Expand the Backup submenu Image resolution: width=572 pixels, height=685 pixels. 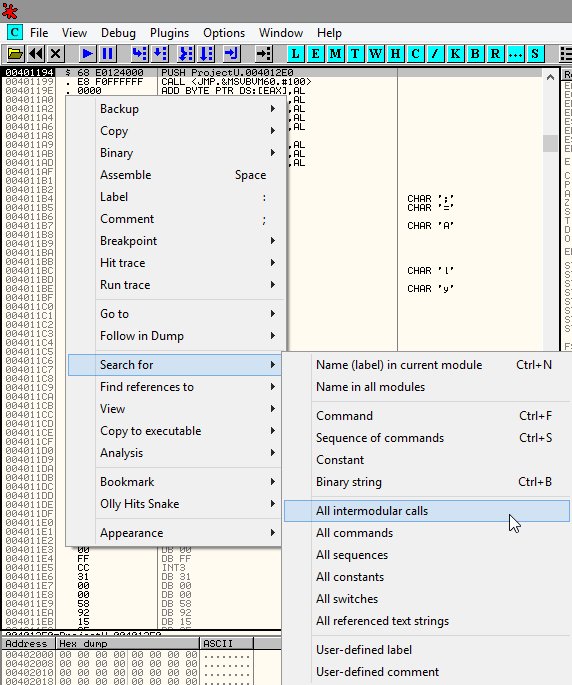point(176,109)
